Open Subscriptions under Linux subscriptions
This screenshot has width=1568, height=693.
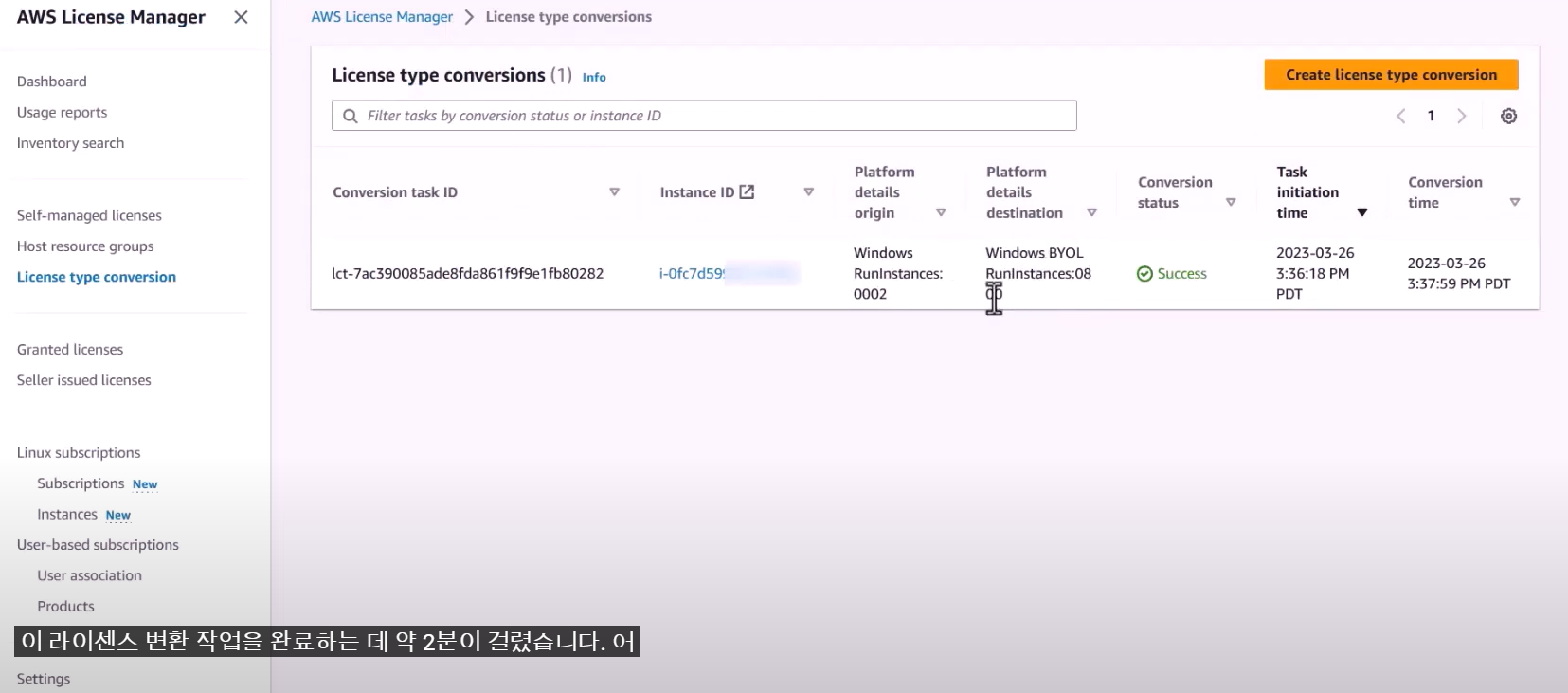(81, 483)
